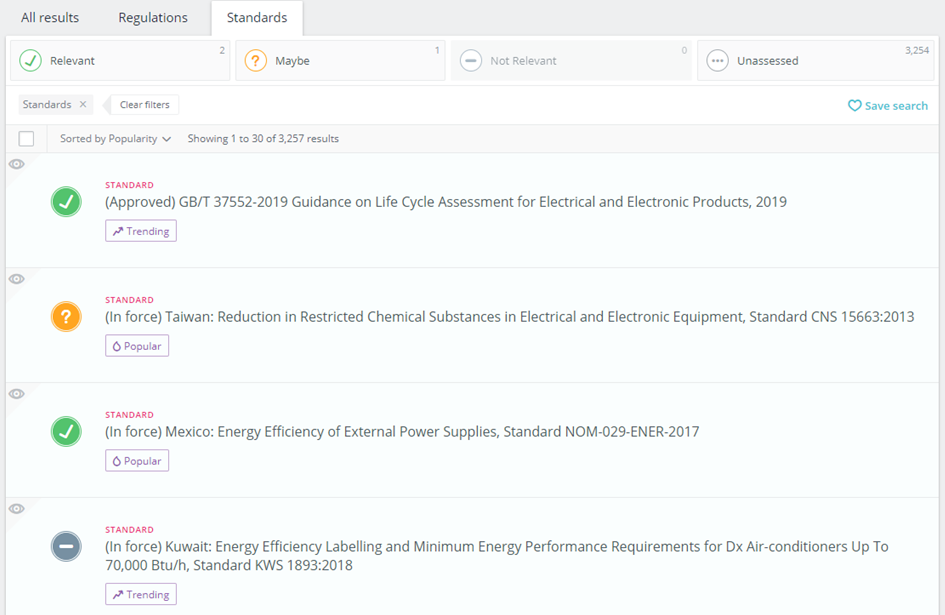Switch to the All results tab
This screenshot has width=945, height=615.
coord(49,17)
